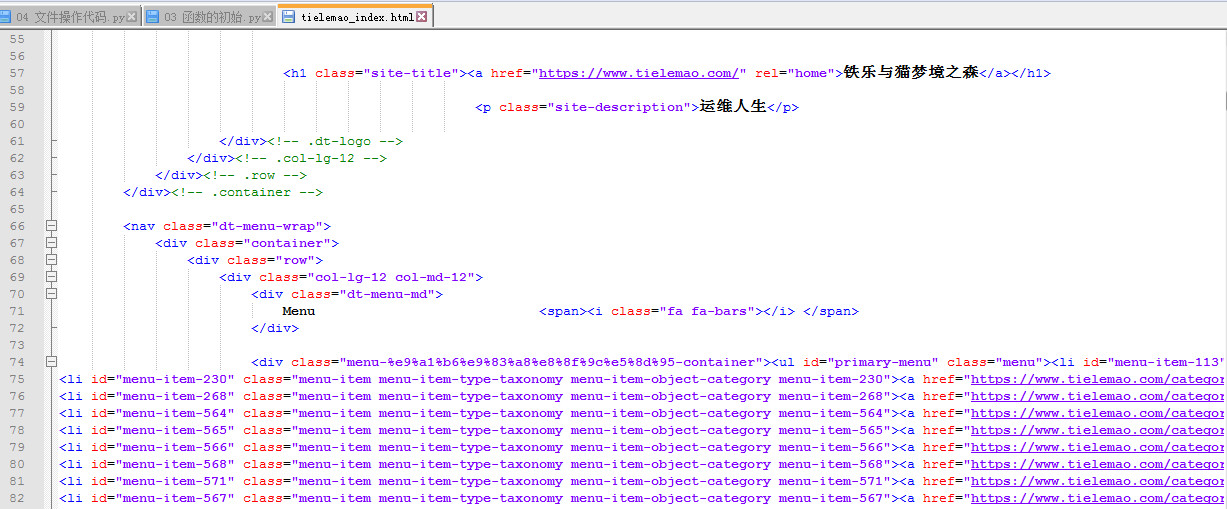Switch to the 03 函数的初始.py tab
The image size is (1227, 509).
(209, 16)
